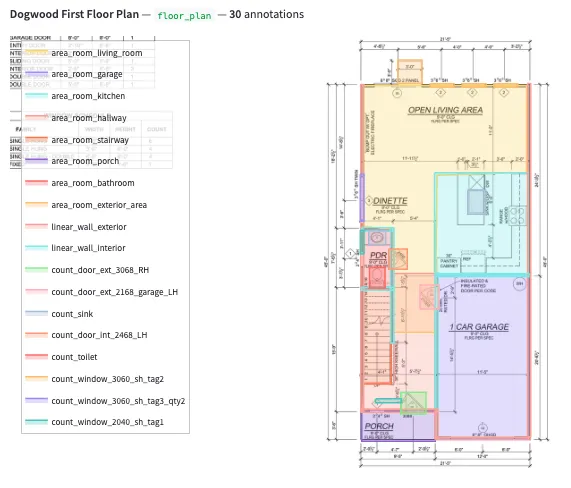This screenshot has height=488, width=571.
Task: Click the 30 annotations count text
Action: pos(266,14)
